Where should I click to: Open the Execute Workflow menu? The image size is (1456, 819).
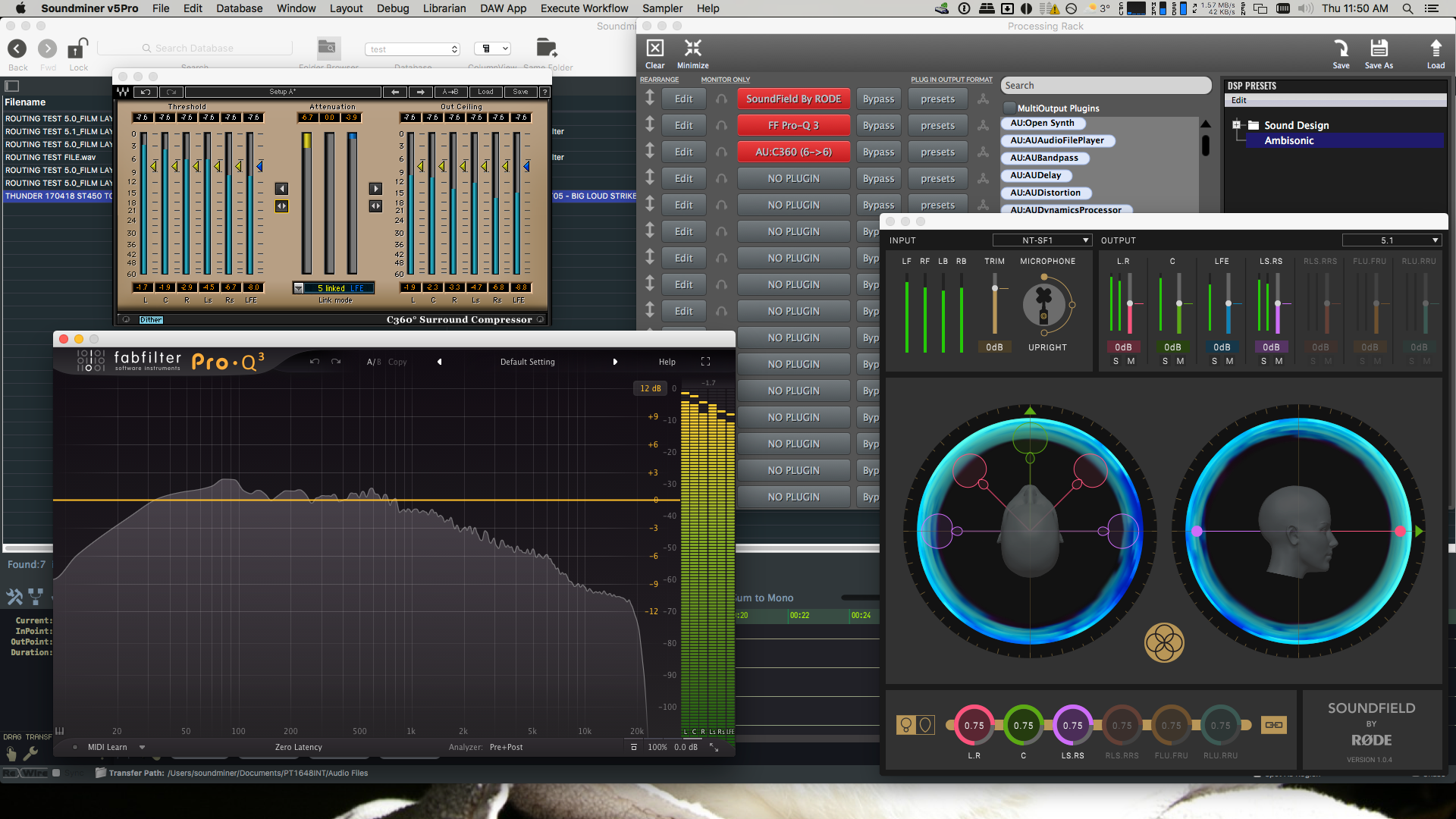[584, 8]
